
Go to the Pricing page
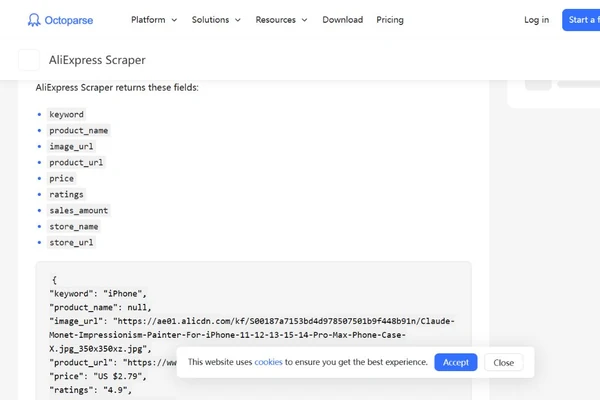point(390,20)
